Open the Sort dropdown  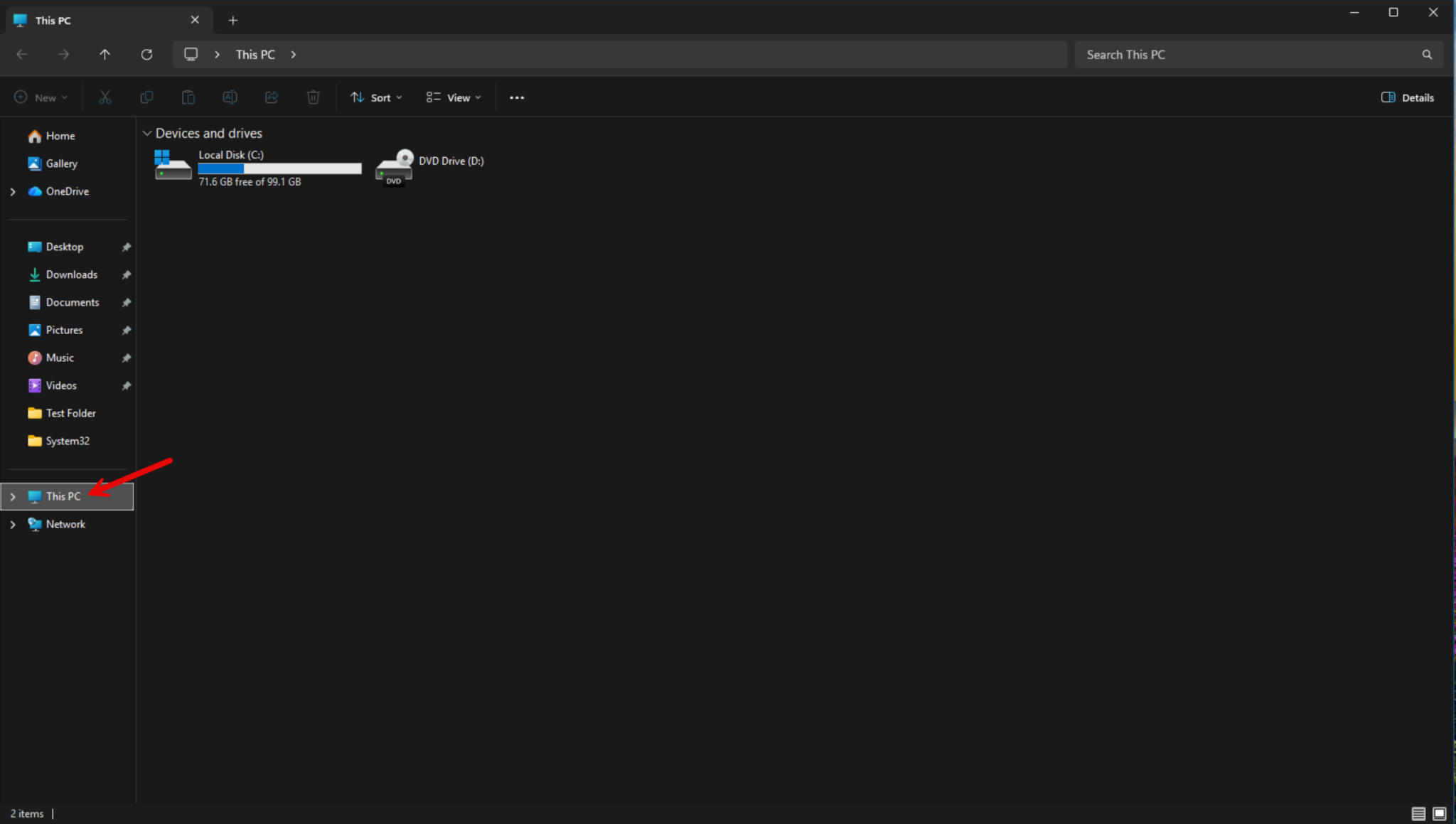tap(377, 97)
